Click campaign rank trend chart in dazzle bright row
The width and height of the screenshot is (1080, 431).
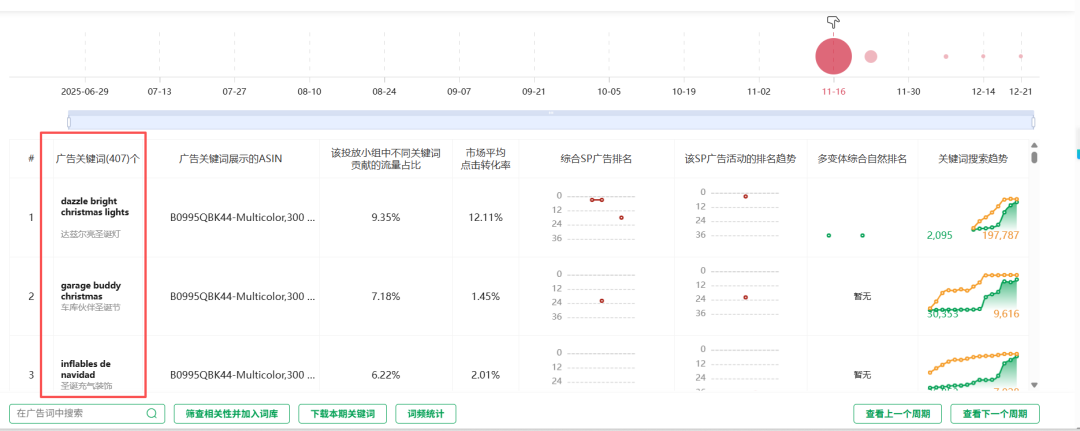pyautogui.click(x=740, y=213)
